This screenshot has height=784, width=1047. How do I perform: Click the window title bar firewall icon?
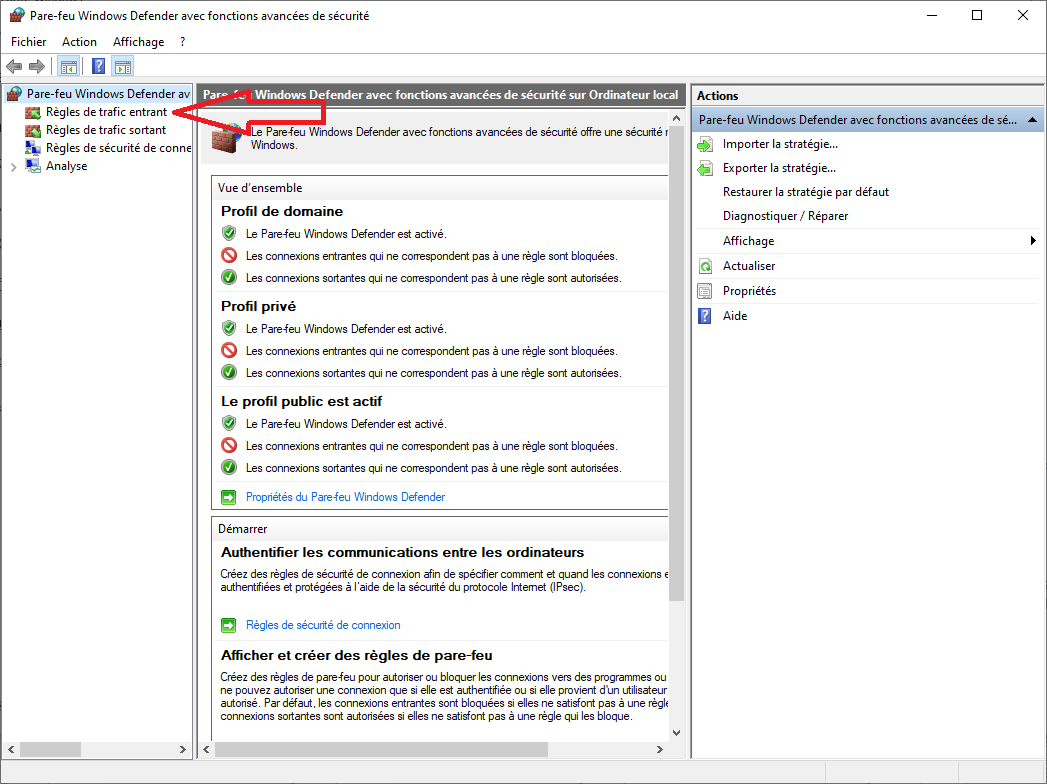click(17, 15)
